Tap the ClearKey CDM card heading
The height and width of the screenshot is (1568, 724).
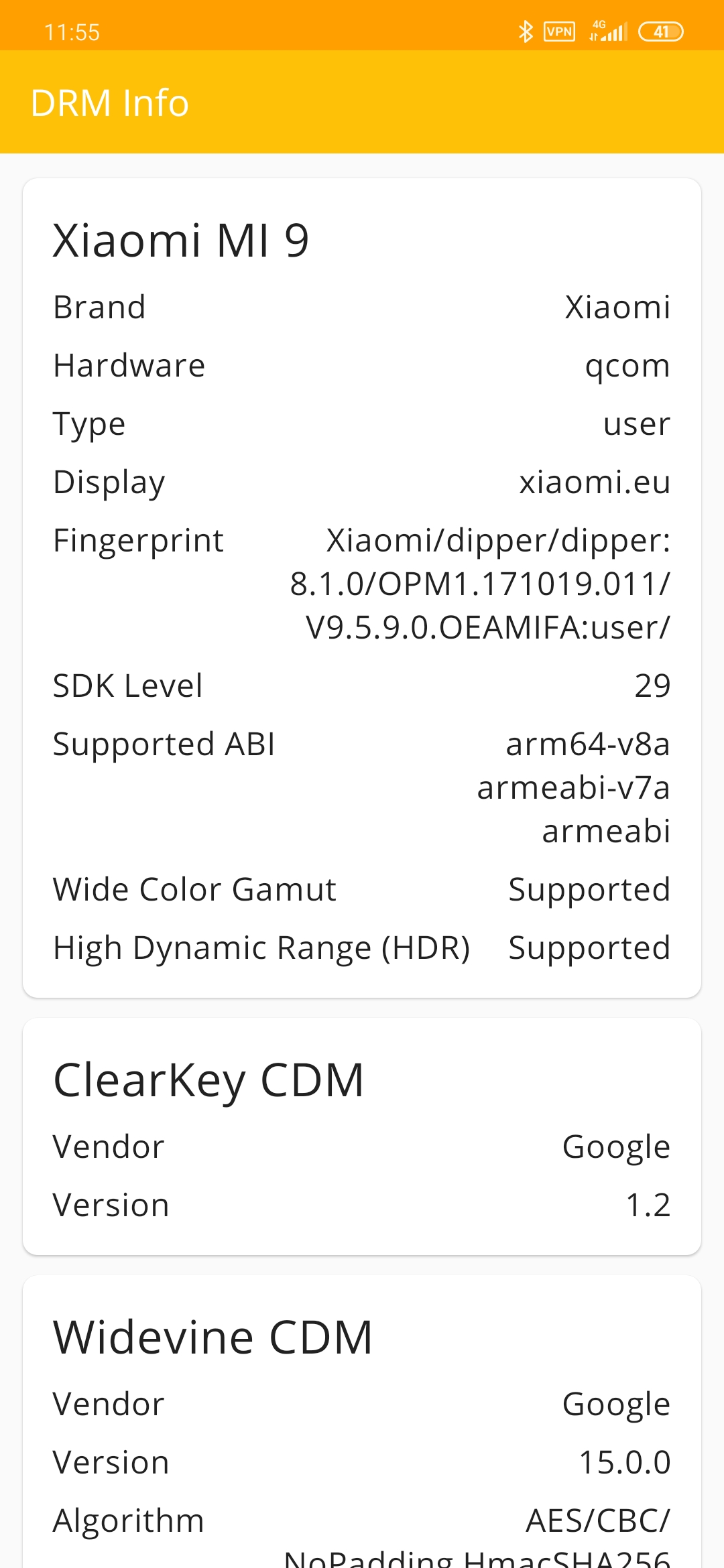point(208,1080)
